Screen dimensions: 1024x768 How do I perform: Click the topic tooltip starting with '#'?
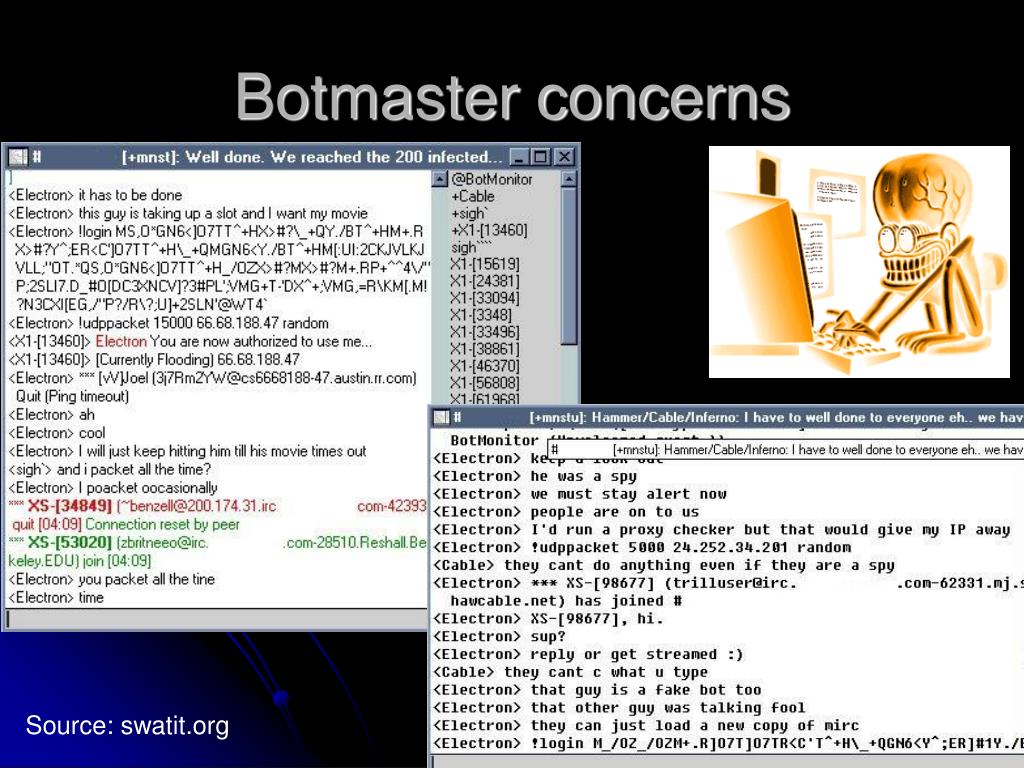point(786,449)
